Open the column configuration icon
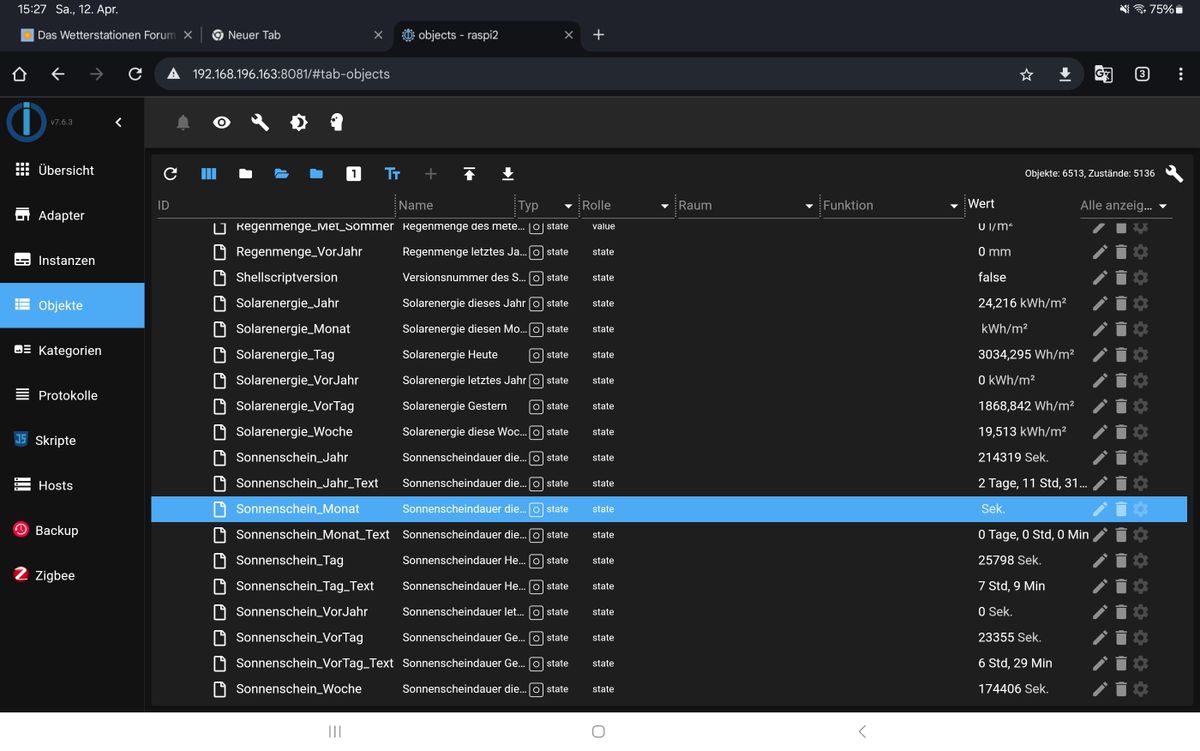Screen dimensions: 1200x751 [209, 174]
